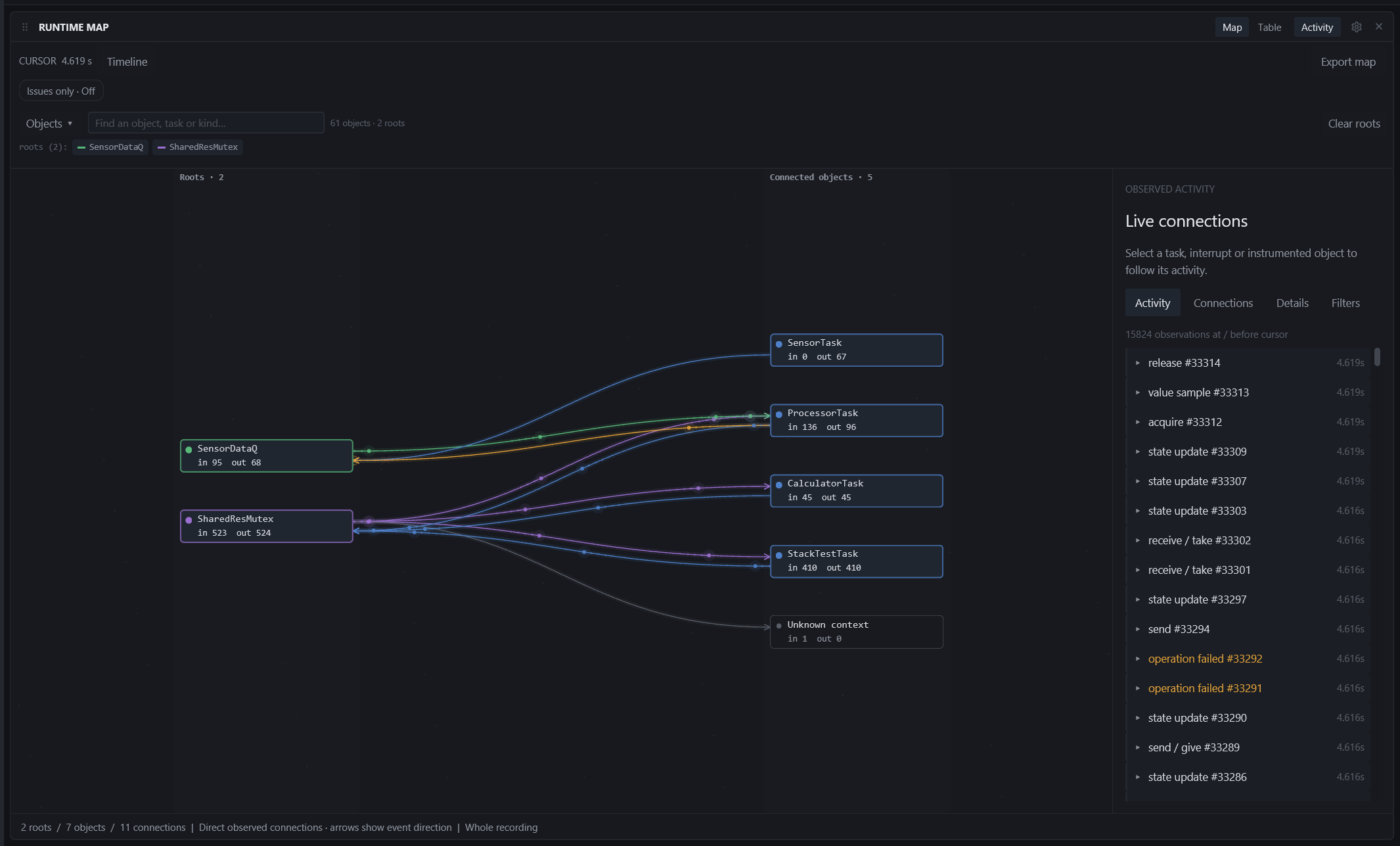
Task: Open the Filters tab
Action: [x=1345, y=303]
